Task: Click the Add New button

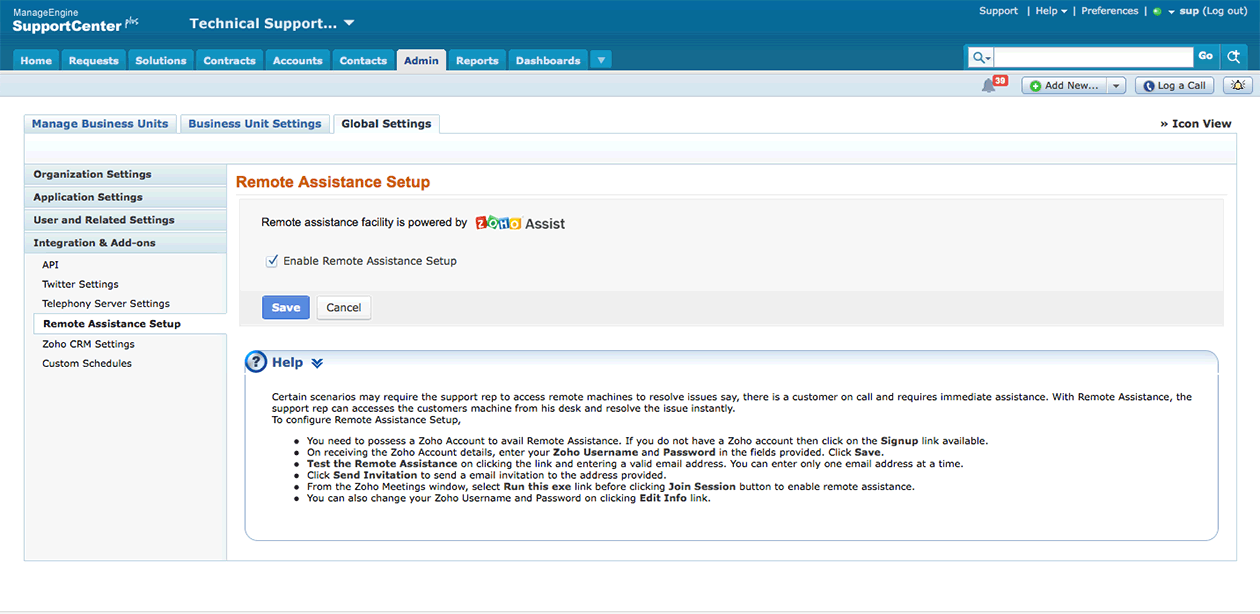Action: pos(1065,86)
